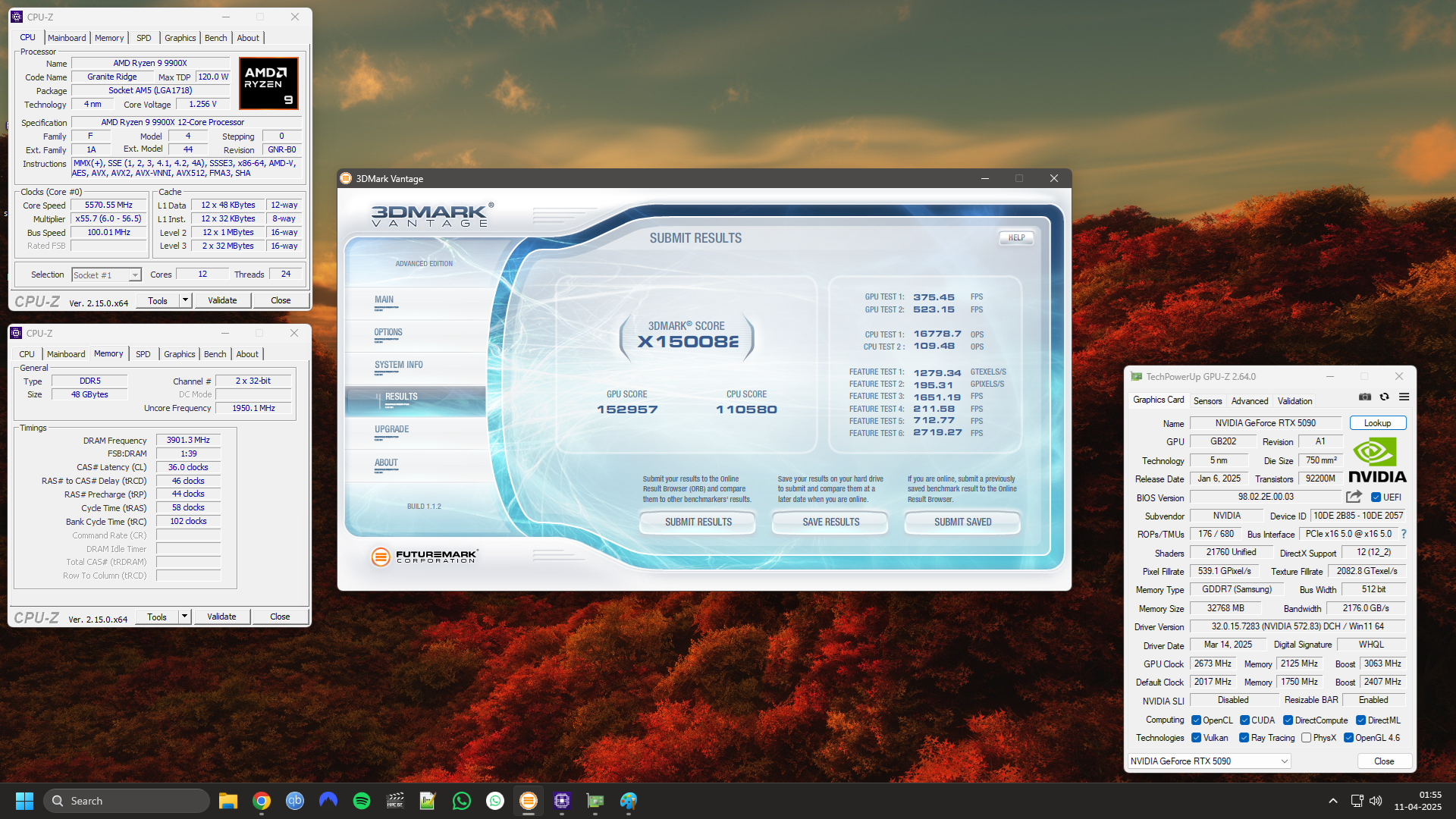
Task: Take a GPU-Z screenshot with camera icon
Action: [x=1365, y=397]
